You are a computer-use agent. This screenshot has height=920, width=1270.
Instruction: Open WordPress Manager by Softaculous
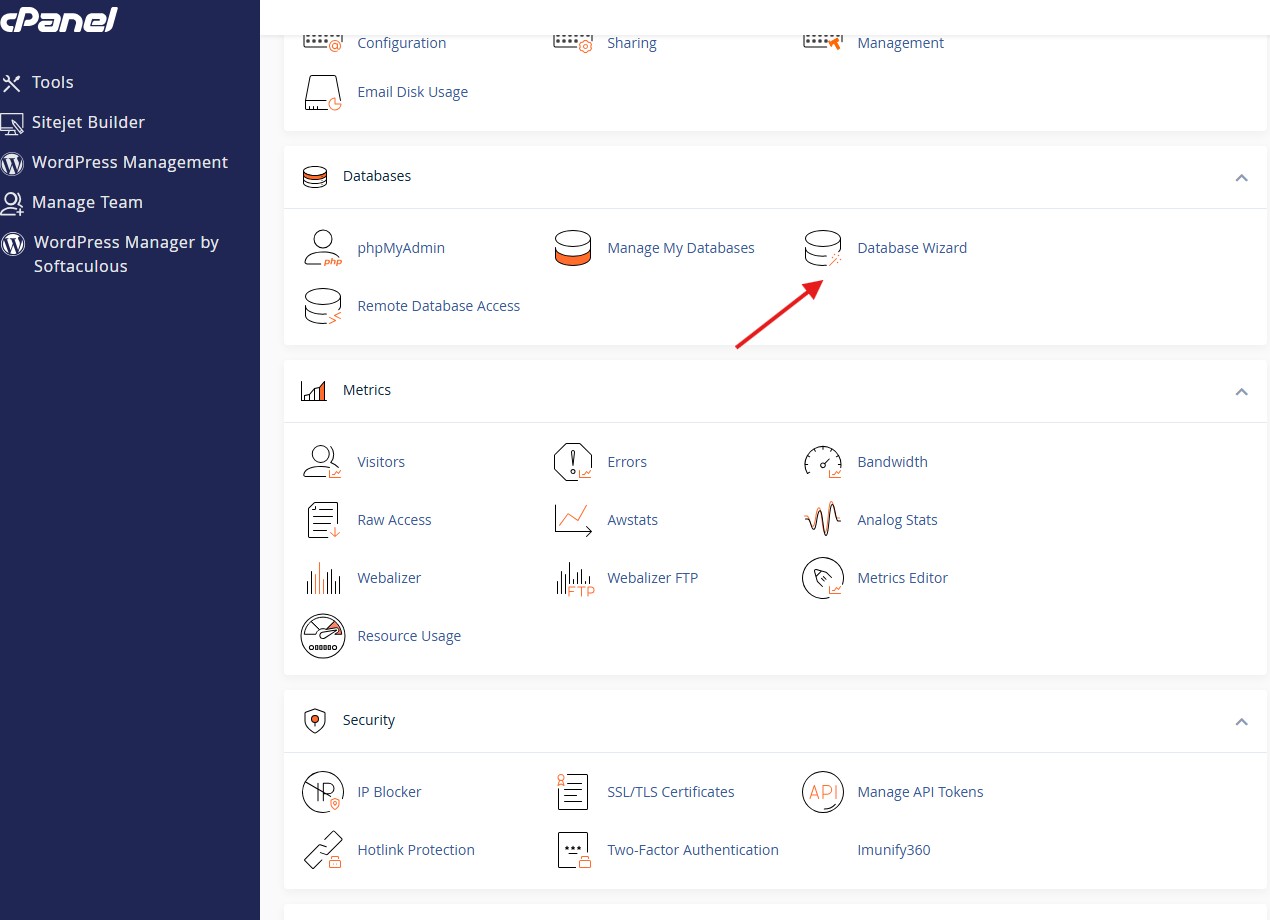click(x=125, y=254)
